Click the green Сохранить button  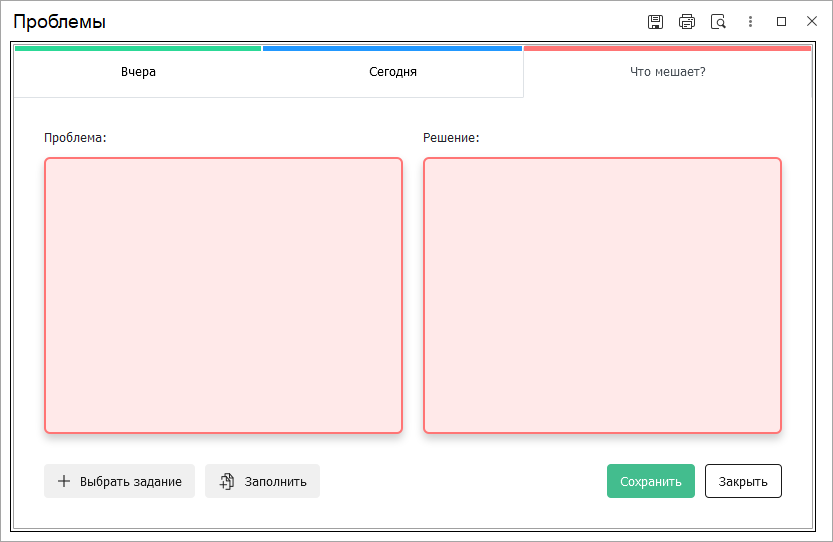pyautogui.click(x=650, y=481)
